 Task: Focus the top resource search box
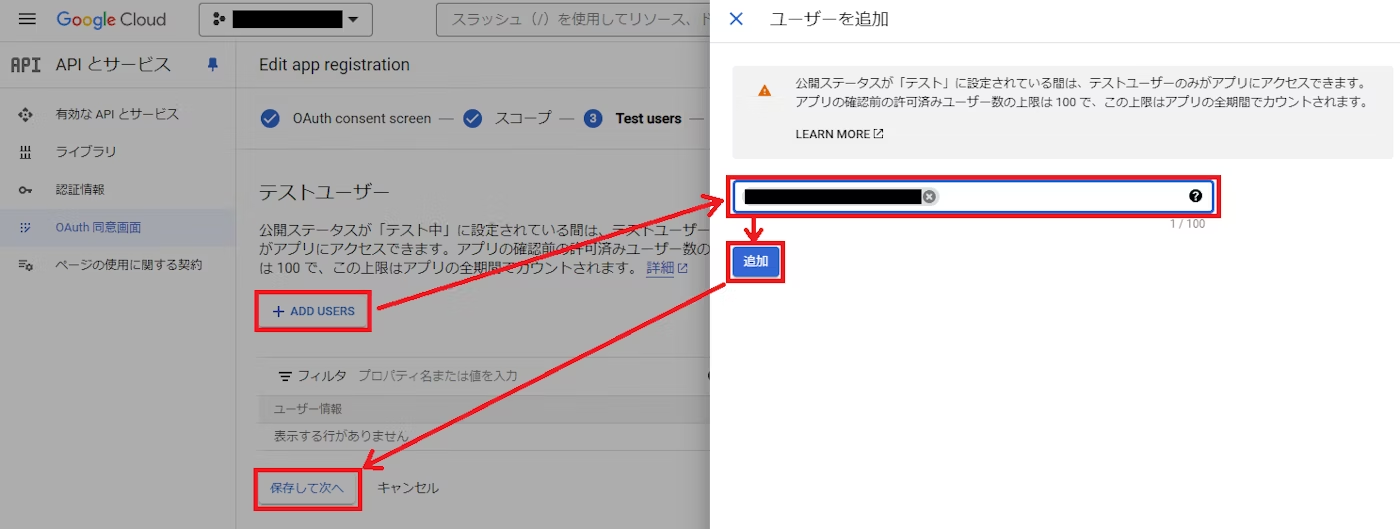[573, 20]
